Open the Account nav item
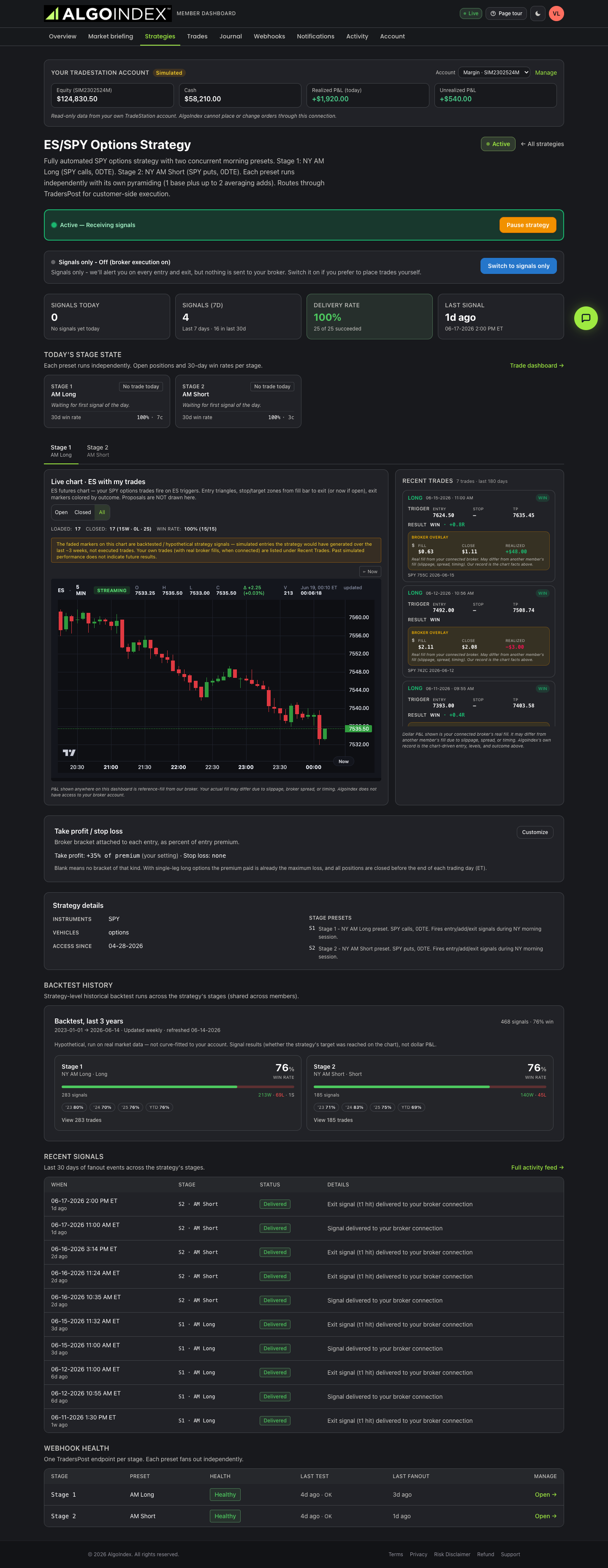This screenshot has width=608, height=1568. click(x=393, y=37)
